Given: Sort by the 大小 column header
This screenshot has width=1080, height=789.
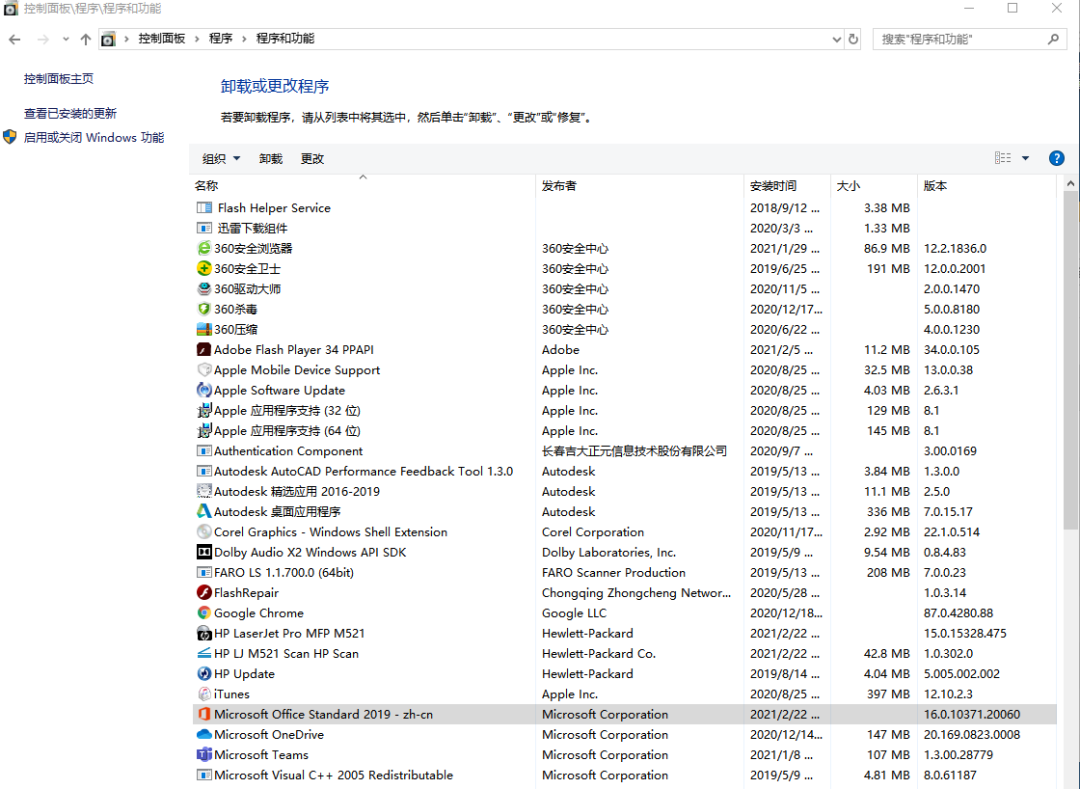Looking at the screenshot, I should [873, 185].
